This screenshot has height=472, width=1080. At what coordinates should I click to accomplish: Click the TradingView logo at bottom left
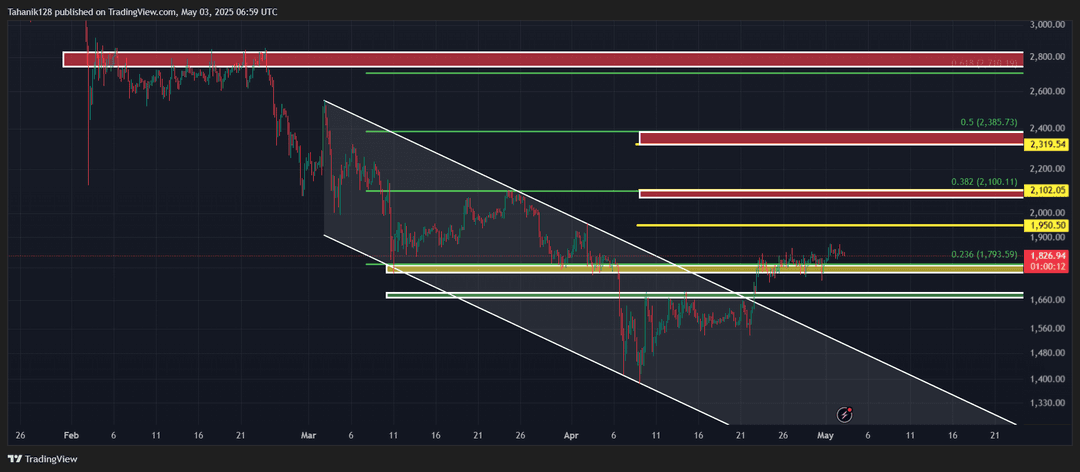point(43,459)
